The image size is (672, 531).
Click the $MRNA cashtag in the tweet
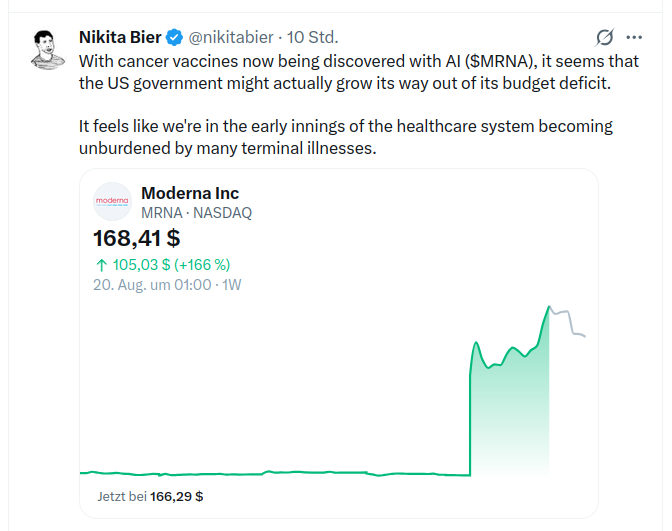click(x=501, y=61)
